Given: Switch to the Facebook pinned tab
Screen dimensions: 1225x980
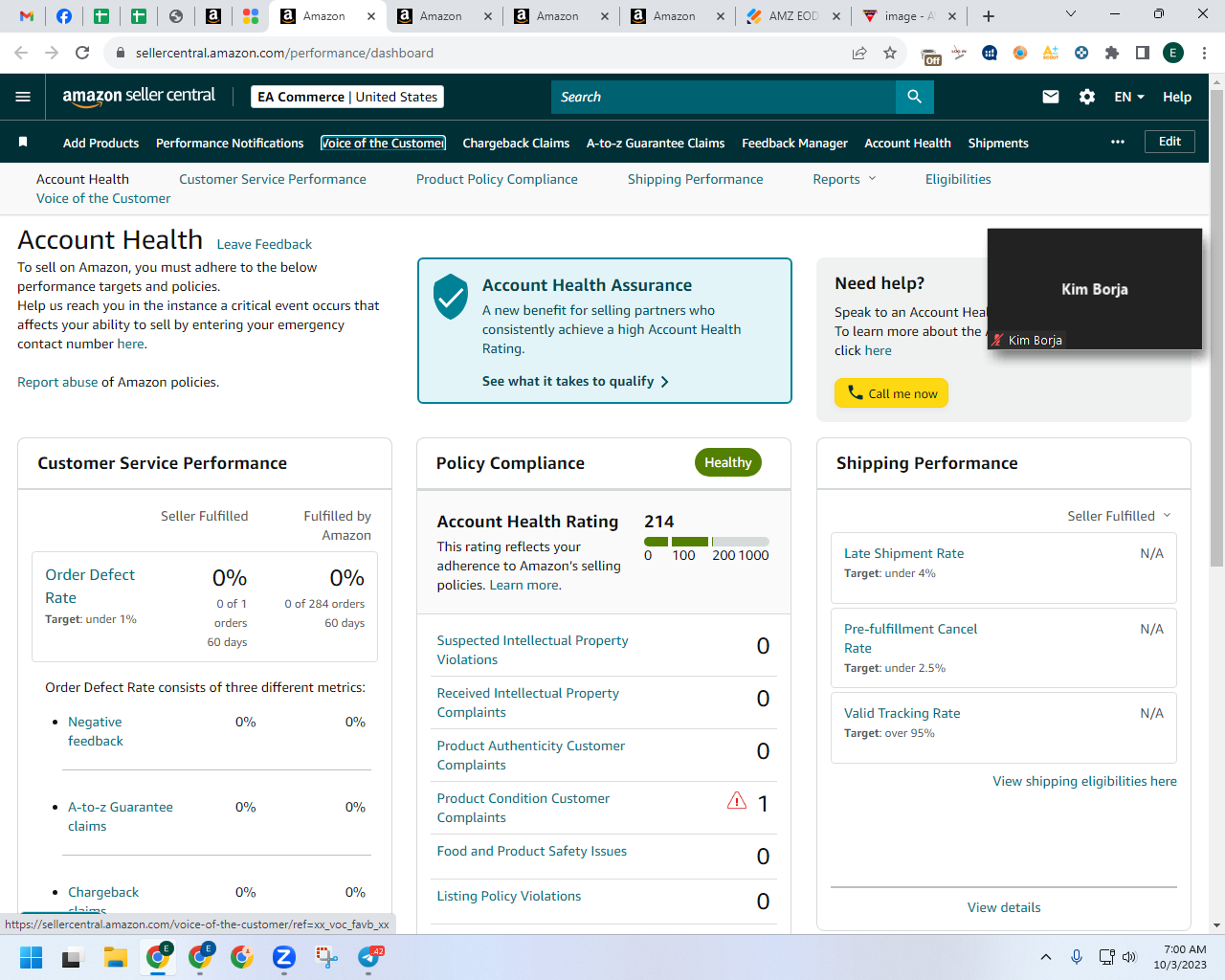Looking at the screenshot, I should (64, 16).
